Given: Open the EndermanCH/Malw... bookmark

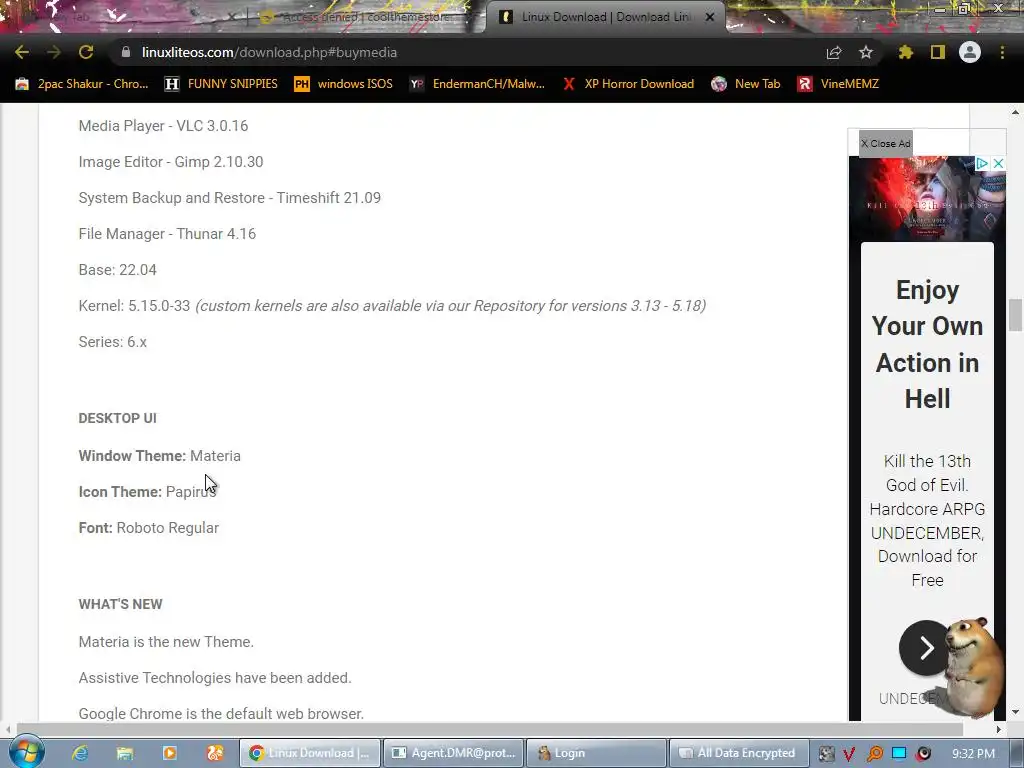Looking at the screenshot, I should pyautogui.click(x=477, y=84).
